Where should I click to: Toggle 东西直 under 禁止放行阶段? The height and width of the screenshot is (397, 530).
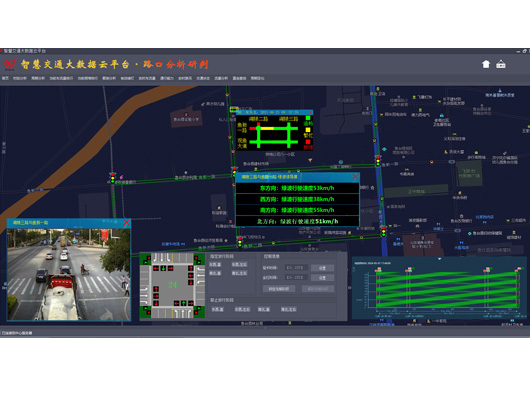(217, 309)
